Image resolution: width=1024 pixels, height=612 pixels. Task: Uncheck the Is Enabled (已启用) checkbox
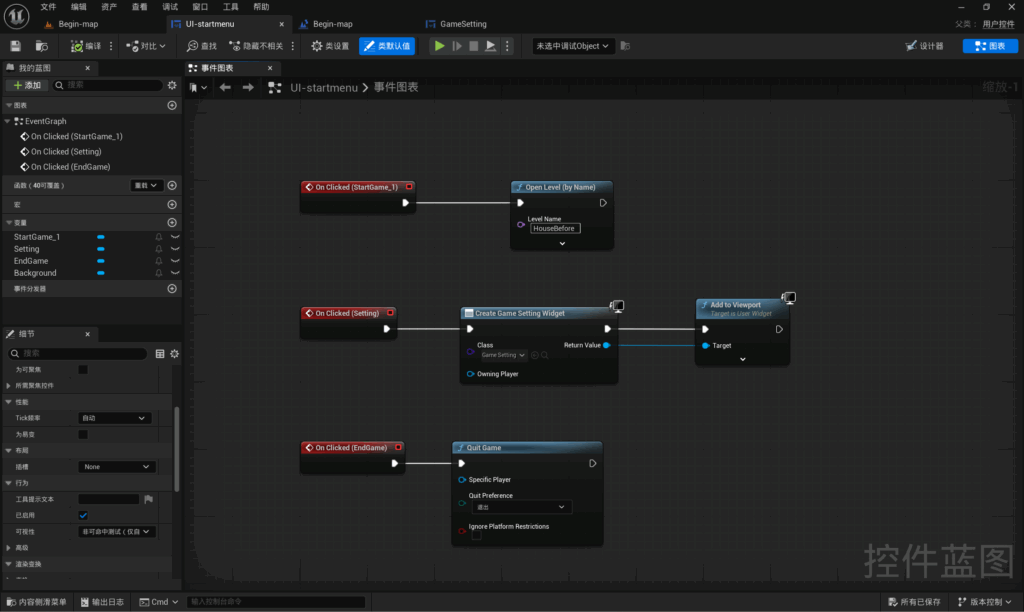(x=83, y=515)
